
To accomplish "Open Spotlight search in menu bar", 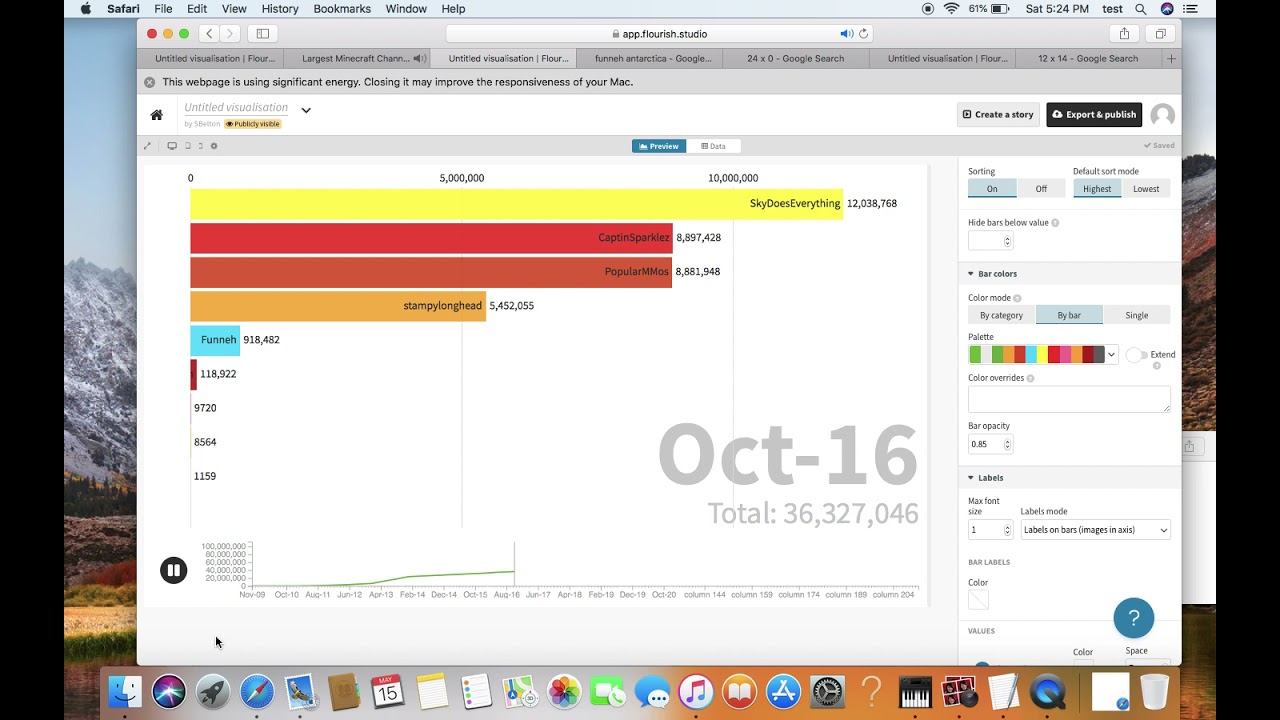I will 1140,9.
